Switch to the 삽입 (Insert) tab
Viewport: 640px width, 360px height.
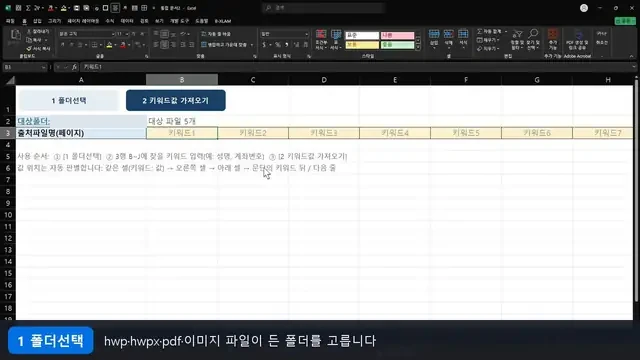37,21
